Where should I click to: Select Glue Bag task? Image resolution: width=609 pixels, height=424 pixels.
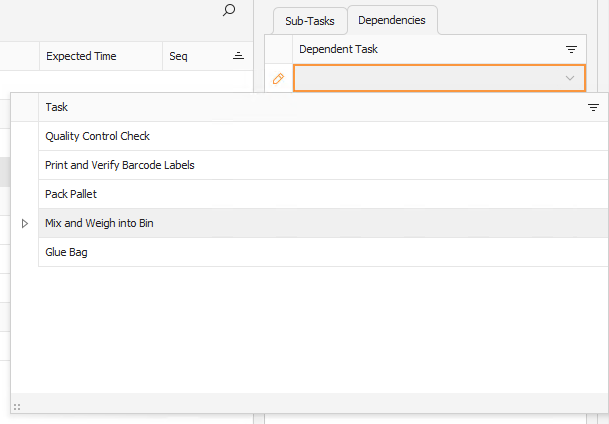[323, 252]
